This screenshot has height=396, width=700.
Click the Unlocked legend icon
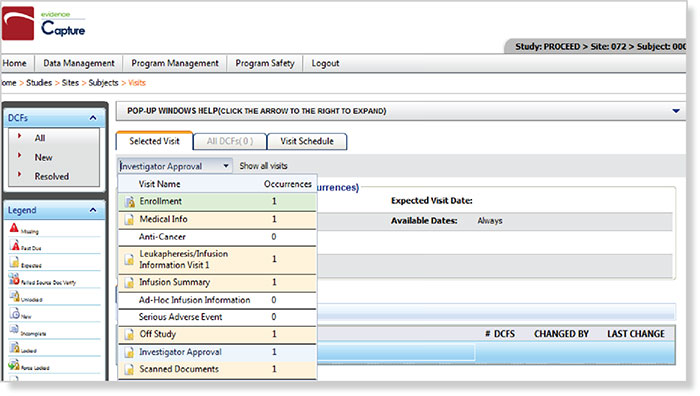tap(14, 296)
